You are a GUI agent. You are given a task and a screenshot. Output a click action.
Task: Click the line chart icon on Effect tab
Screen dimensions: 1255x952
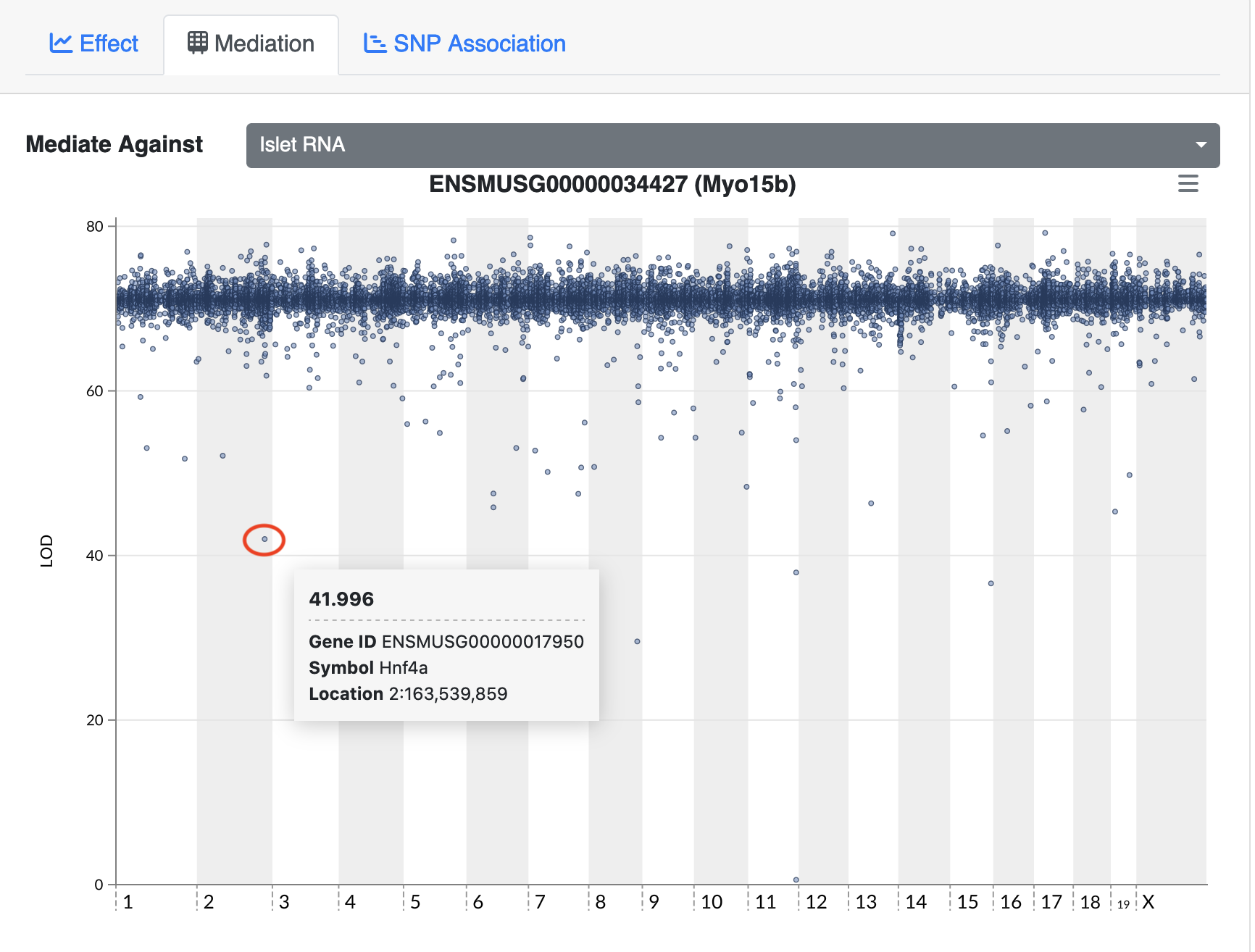(x=61, y=43)
